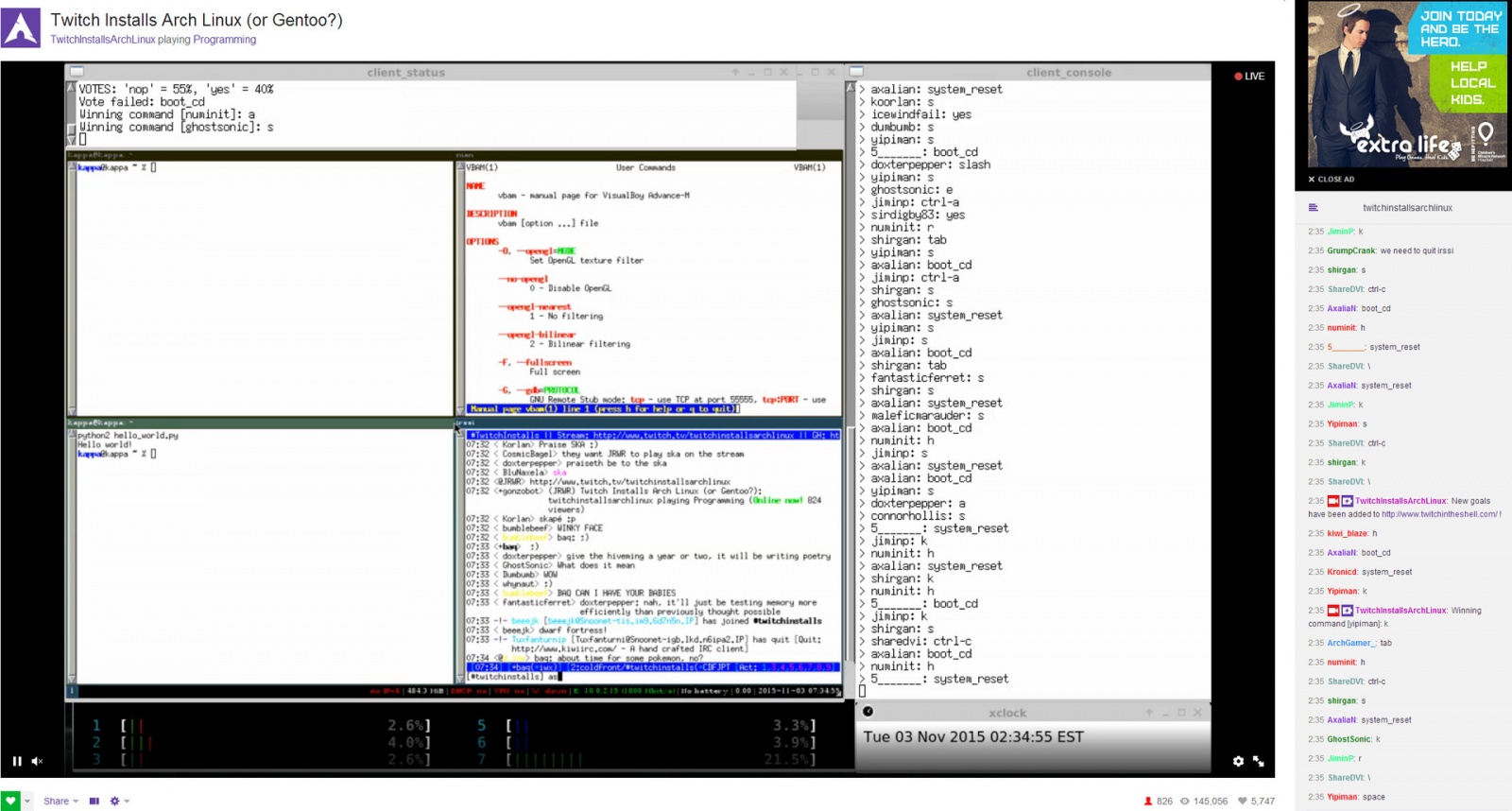
Task: Click the client_console window title
Action: [x=1069, y=72]
